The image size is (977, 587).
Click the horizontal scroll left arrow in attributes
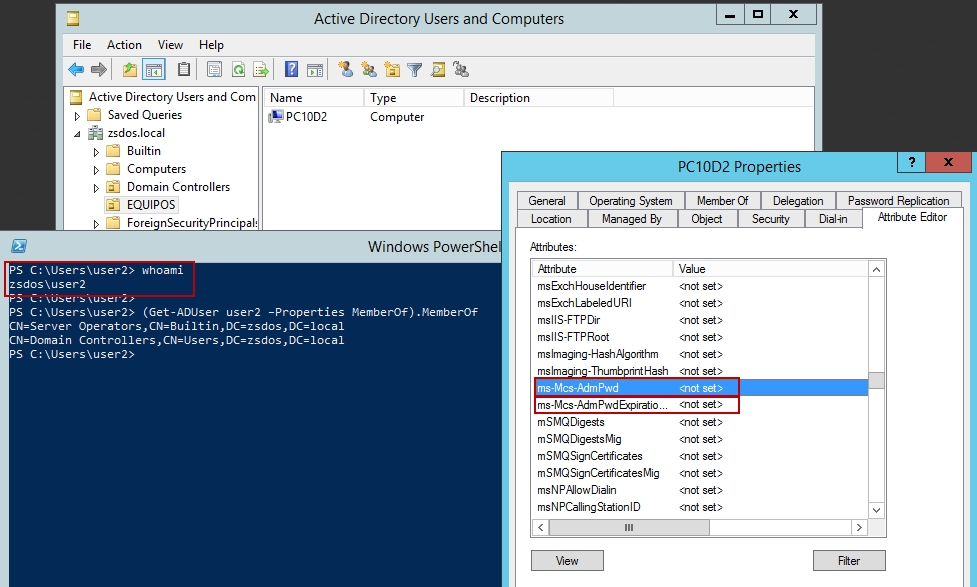coord(541,527)
